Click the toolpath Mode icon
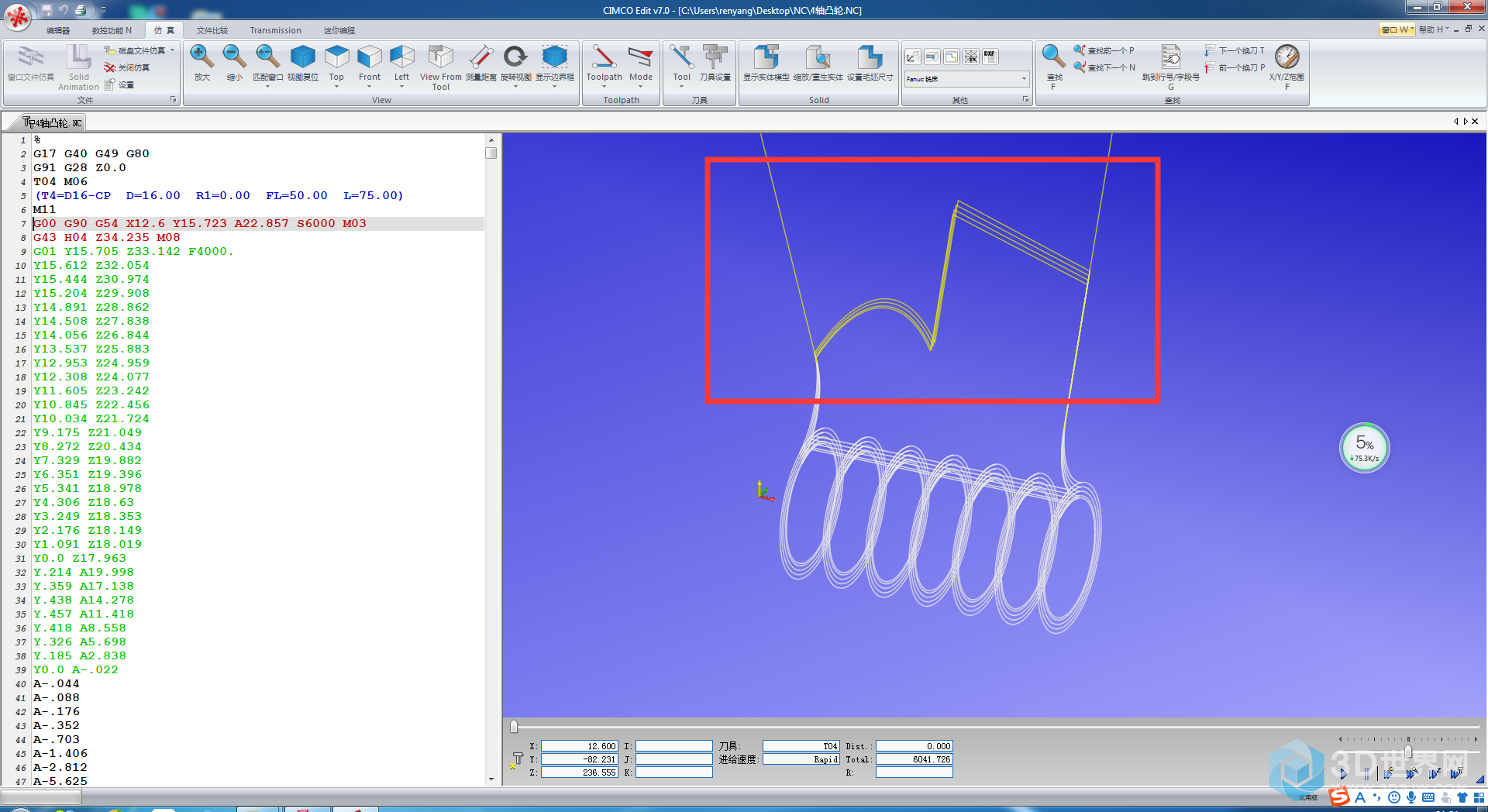The width and height of the screenshot is (1488, 812). coord(640,57)
